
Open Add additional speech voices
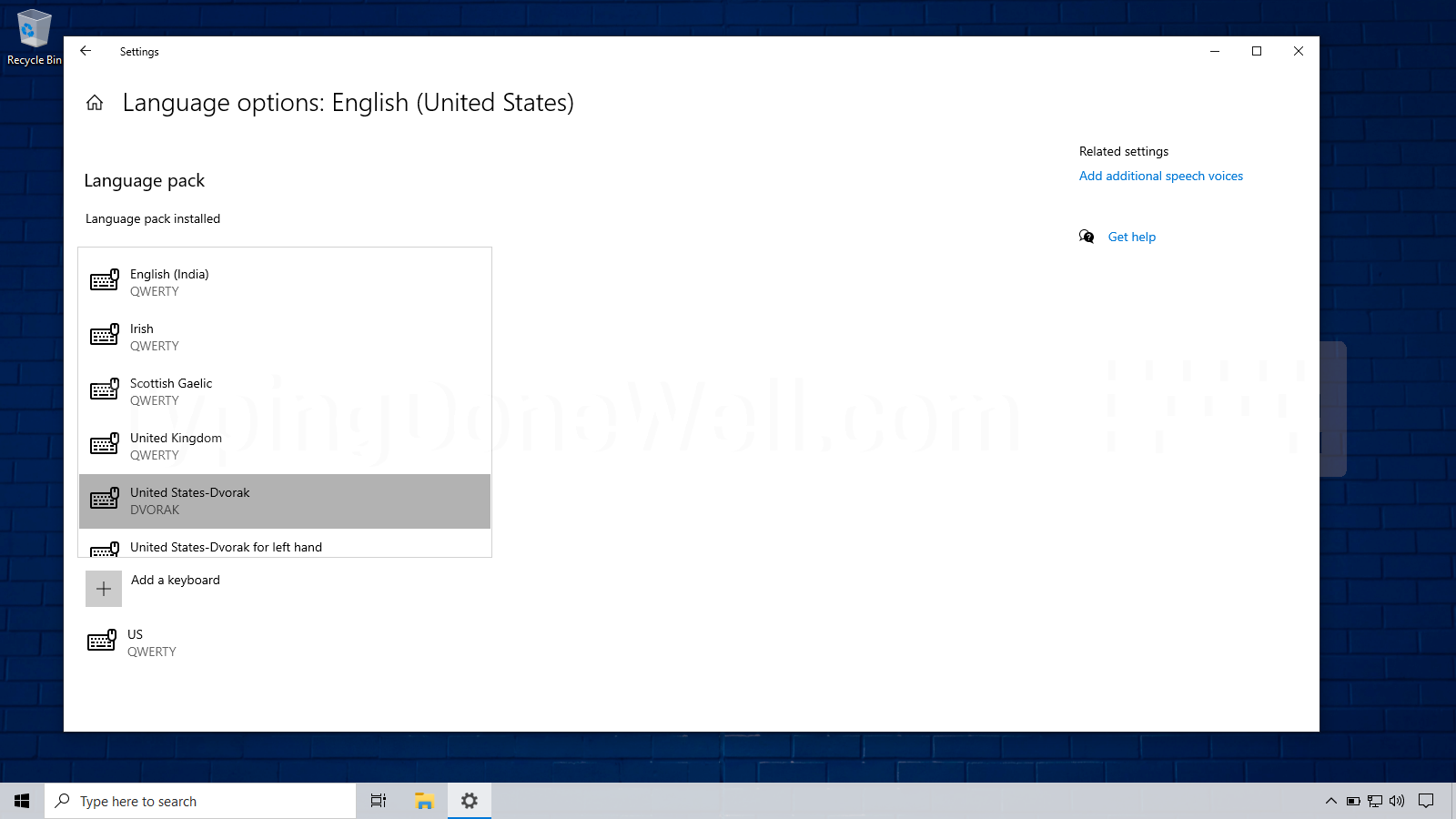click(1160, 176)
